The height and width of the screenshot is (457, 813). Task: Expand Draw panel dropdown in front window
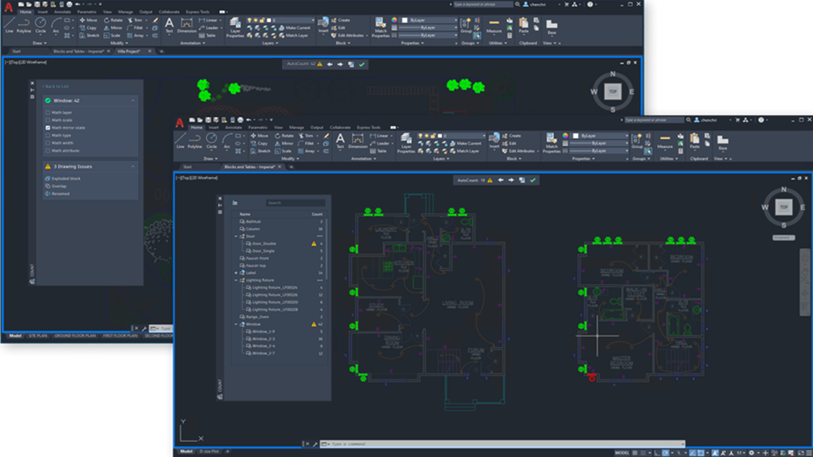point(211,159)
